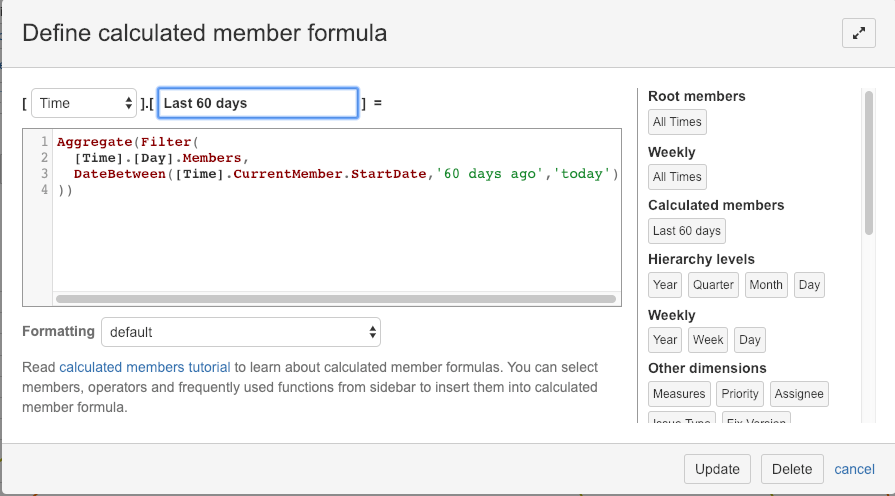Click the 'today' string in formula

[x=581, y=174]
